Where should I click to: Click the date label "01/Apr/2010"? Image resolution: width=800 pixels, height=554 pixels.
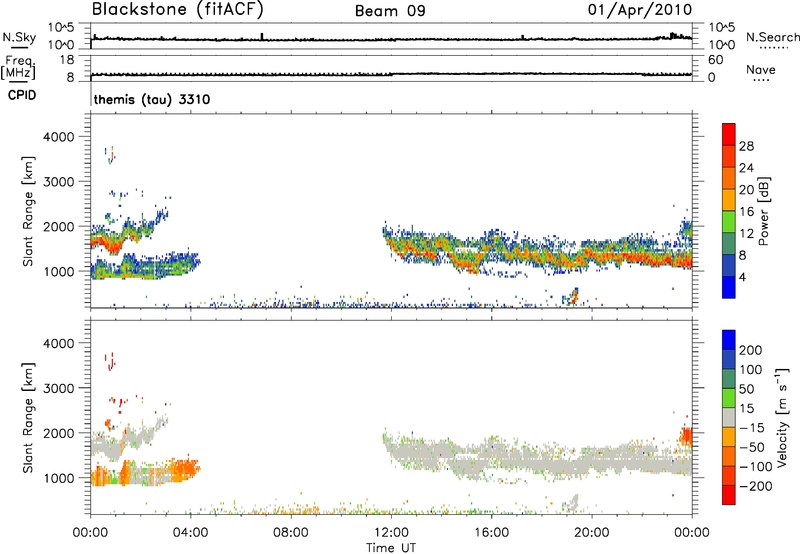click(x=640, y=10)
